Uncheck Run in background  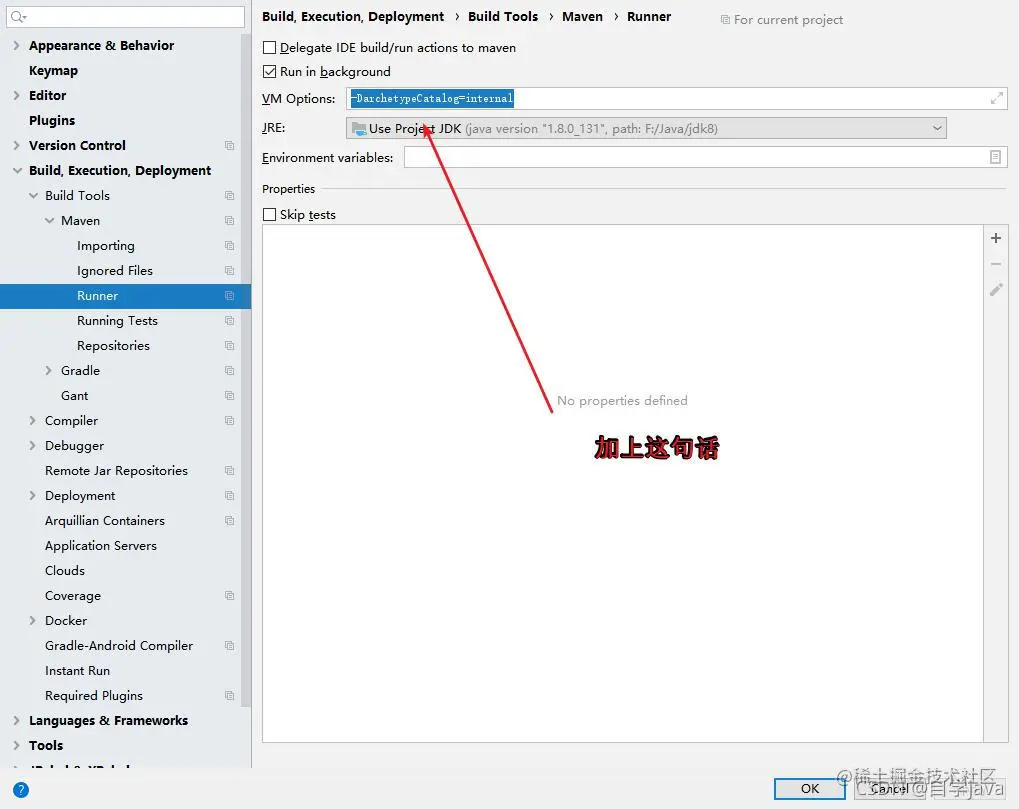[269, 71]
